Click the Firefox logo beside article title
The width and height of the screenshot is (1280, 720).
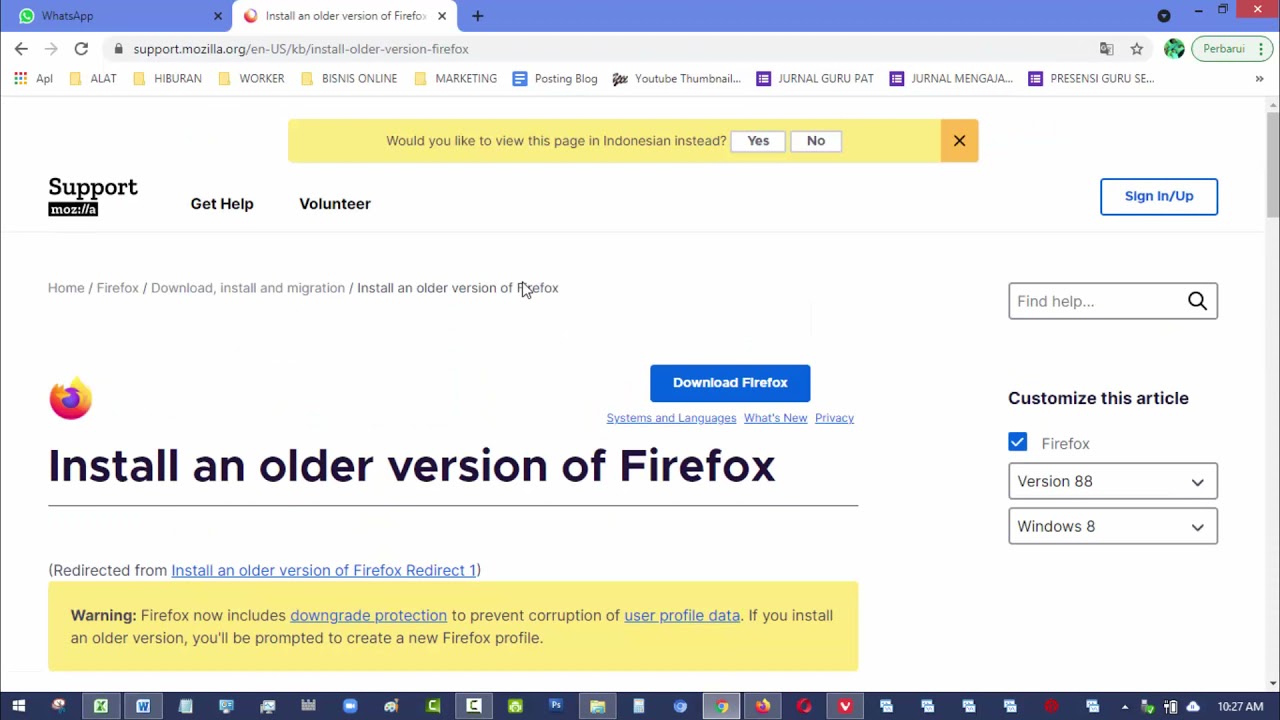[x=70, y=398]
